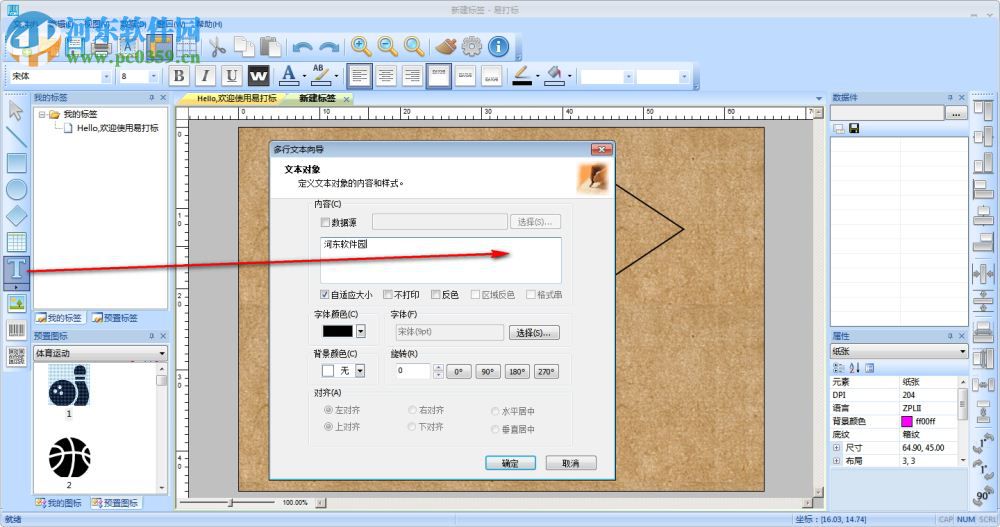Switch to Hello,欢迎使用易打标 document tab
This screenshot has width=1000, height=527.
(237, 98)
